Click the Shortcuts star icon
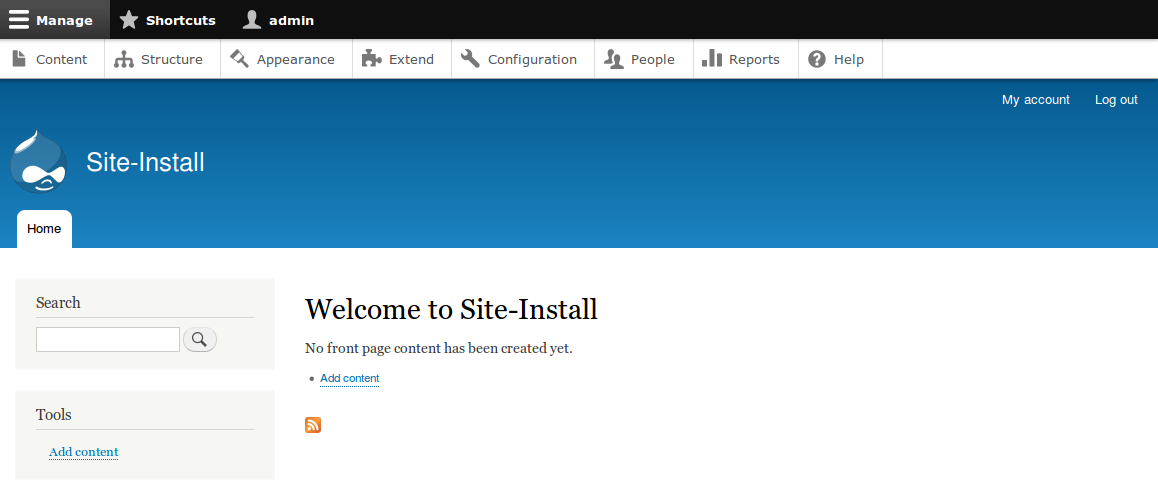 [129, 20]
